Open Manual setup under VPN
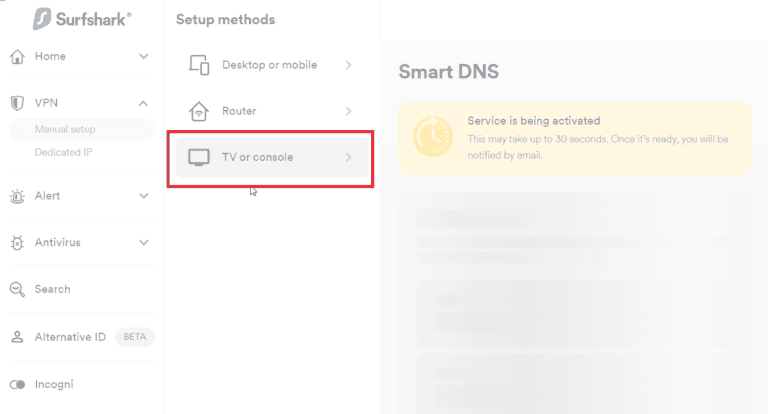Viewport: 768px width, 414px height. 65,129
